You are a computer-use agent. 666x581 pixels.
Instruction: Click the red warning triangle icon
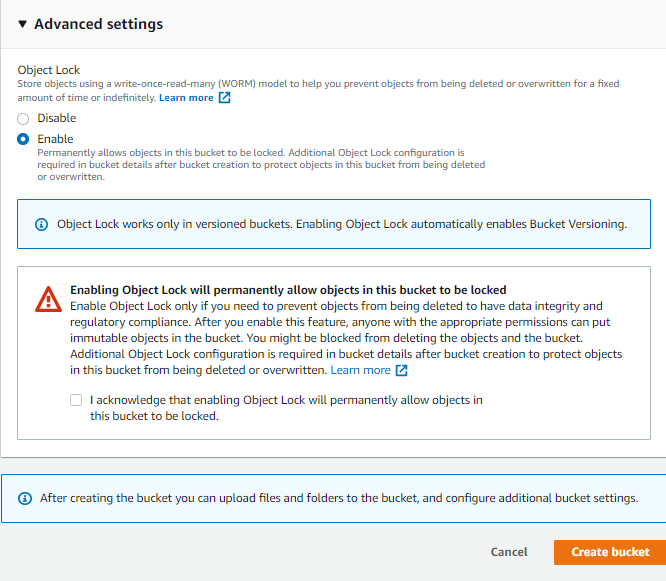pyautogui.click(x=48, y=298)
